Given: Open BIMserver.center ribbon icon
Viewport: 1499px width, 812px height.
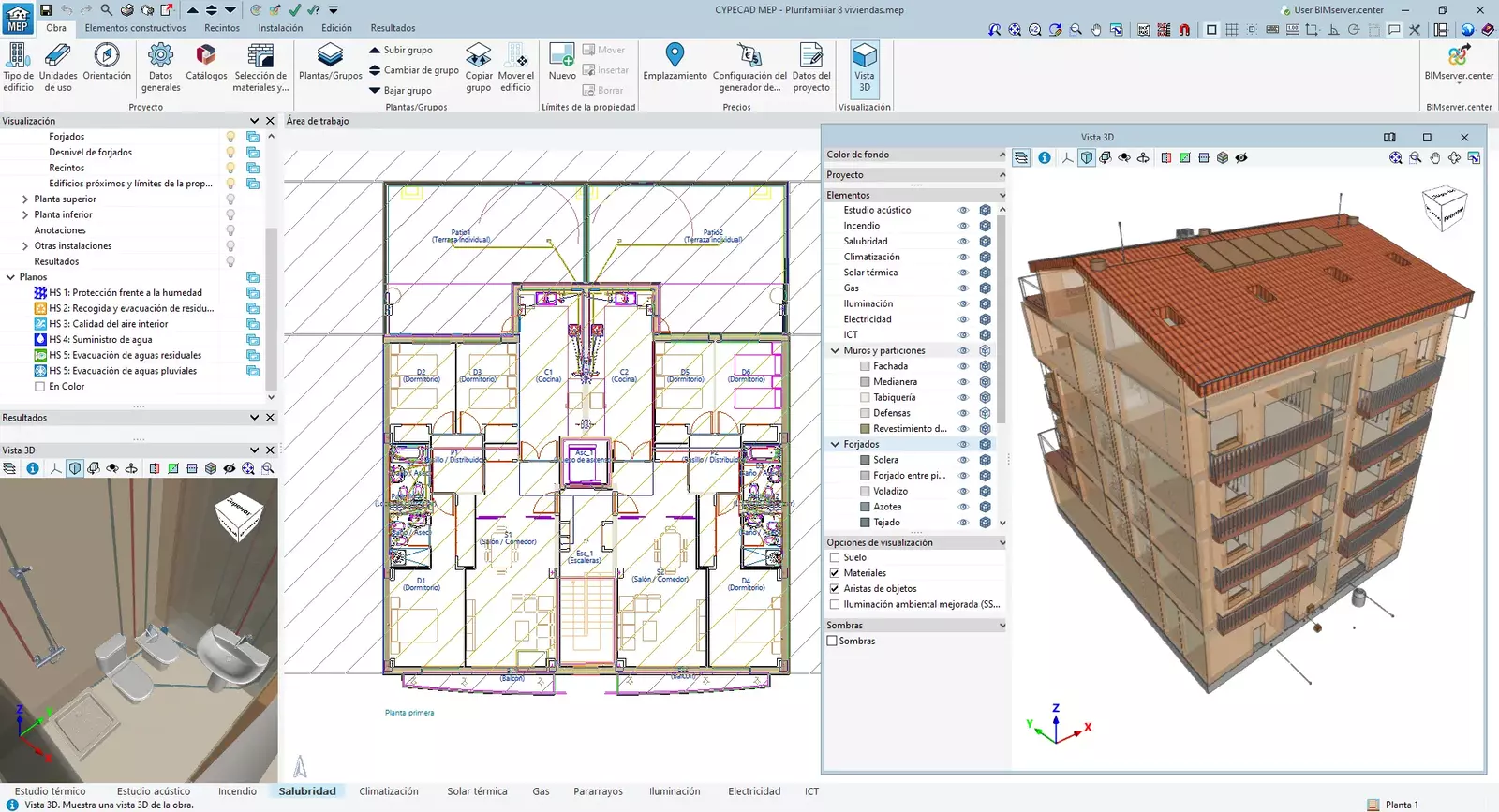Looking at the screenshot, I should 1458,58.
